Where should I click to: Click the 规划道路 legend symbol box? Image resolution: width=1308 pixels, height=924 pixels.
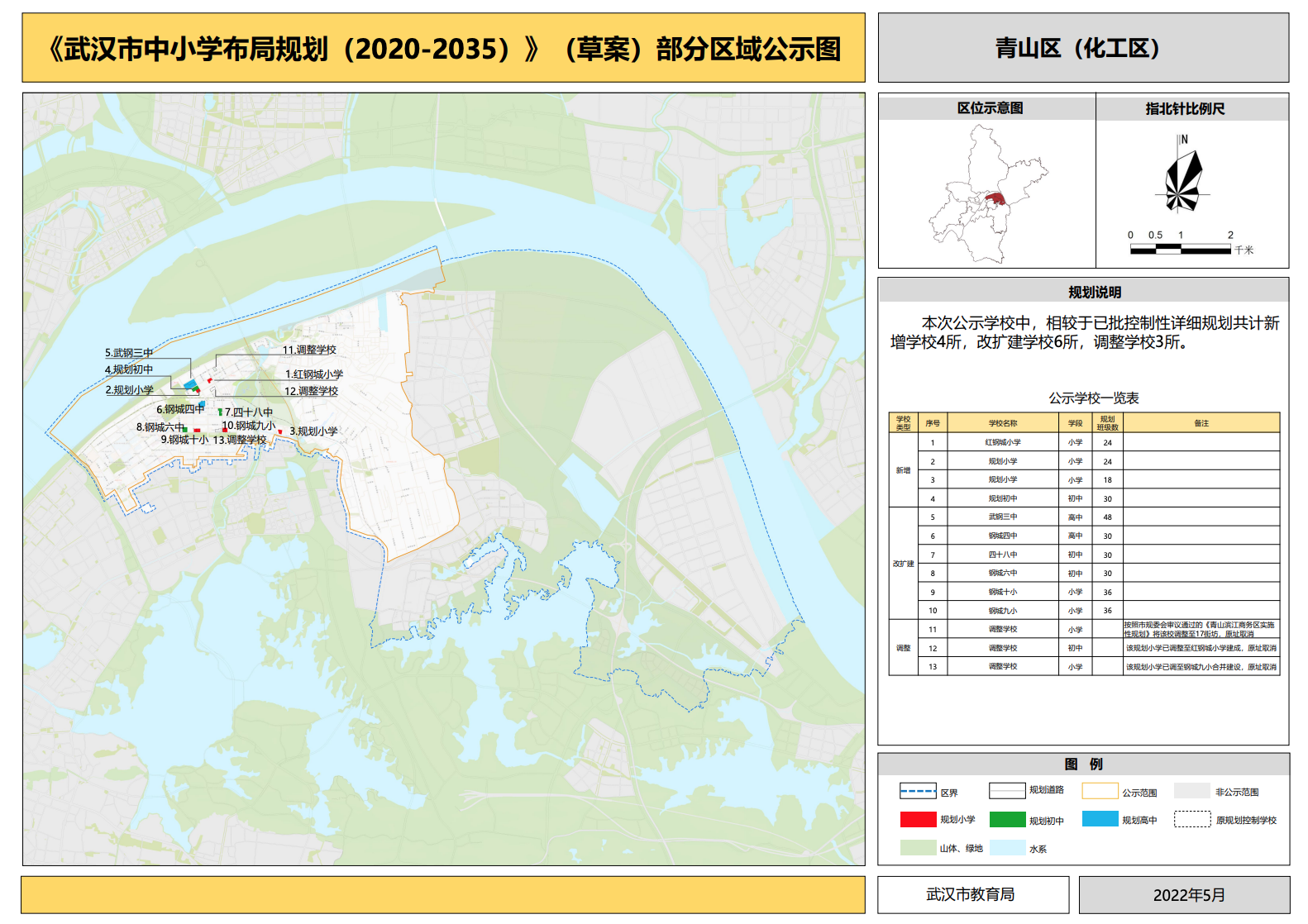point(1007,791)
